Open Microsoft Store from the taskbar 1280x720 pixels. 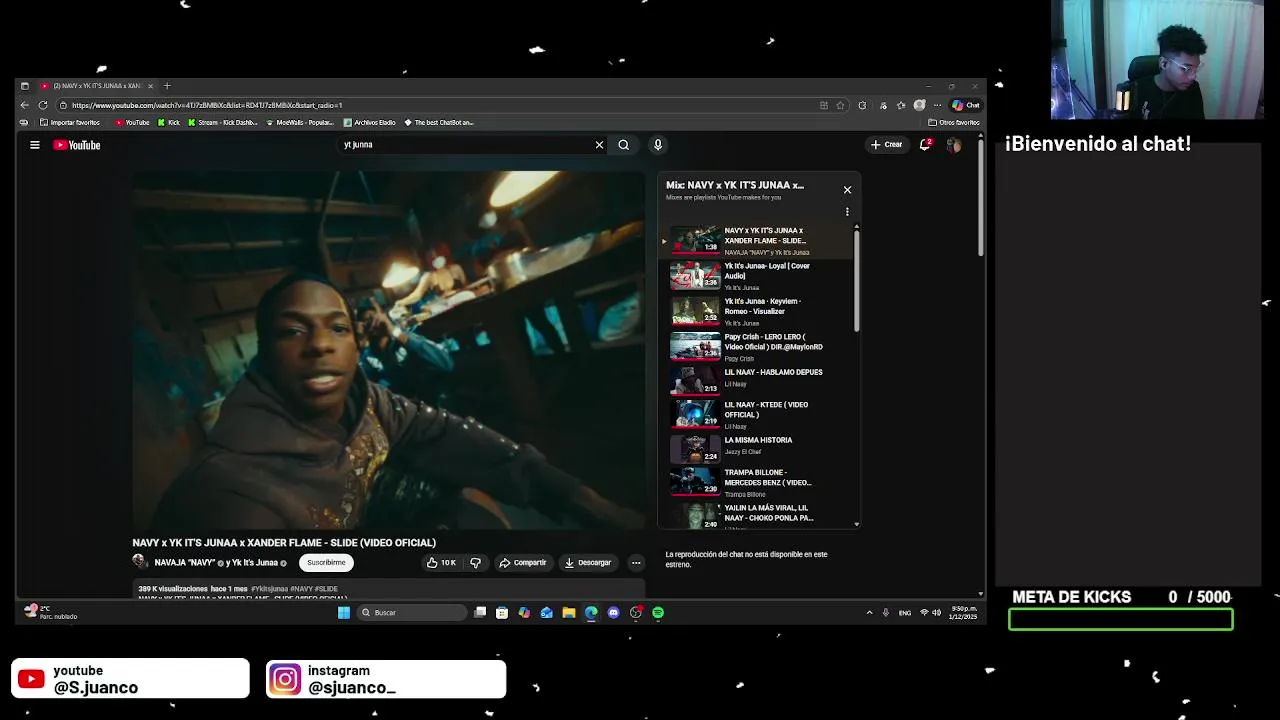pyautogui.click(x=502, y=613)
